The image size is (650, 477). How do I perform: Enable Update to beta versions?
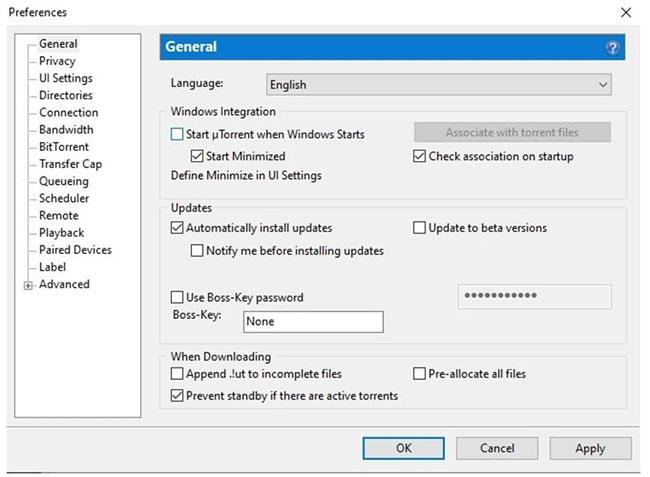pyautogui.click(x=419, y=228)
